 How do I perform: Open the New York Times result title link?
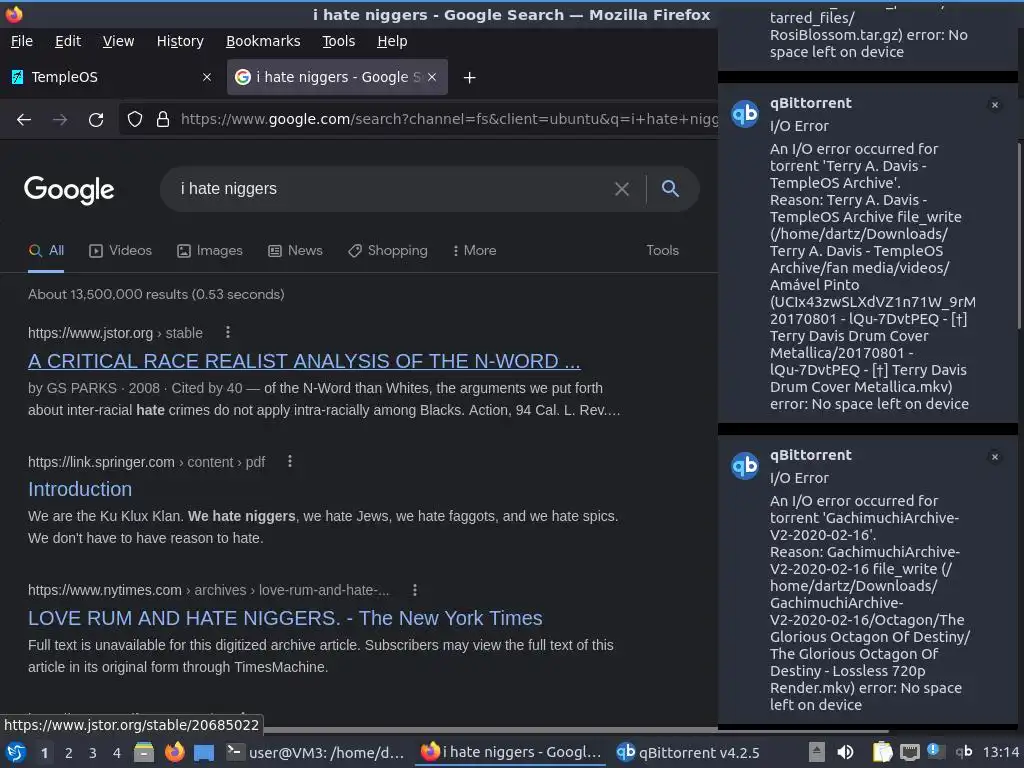coord(285,618)
